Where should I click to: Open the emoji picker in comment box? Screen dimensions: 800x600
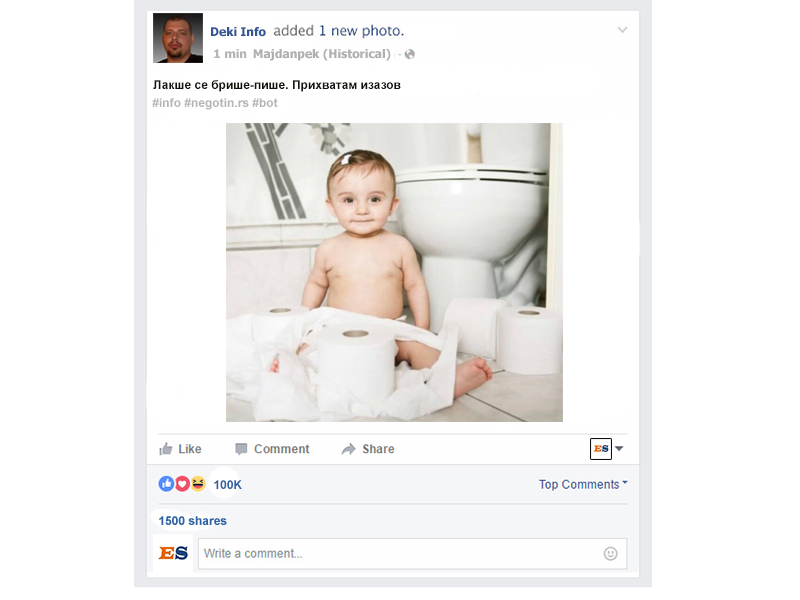pos(610,553)
